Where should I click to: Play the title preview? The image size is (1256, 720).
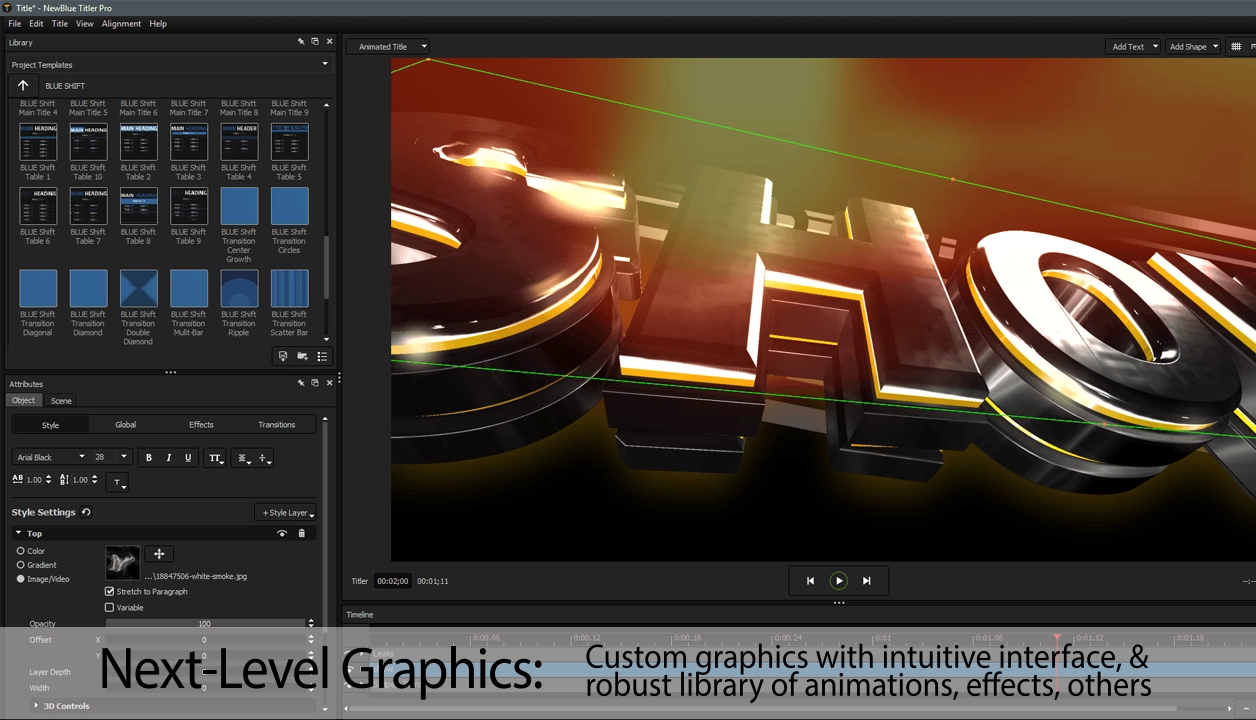coord(839,580)
